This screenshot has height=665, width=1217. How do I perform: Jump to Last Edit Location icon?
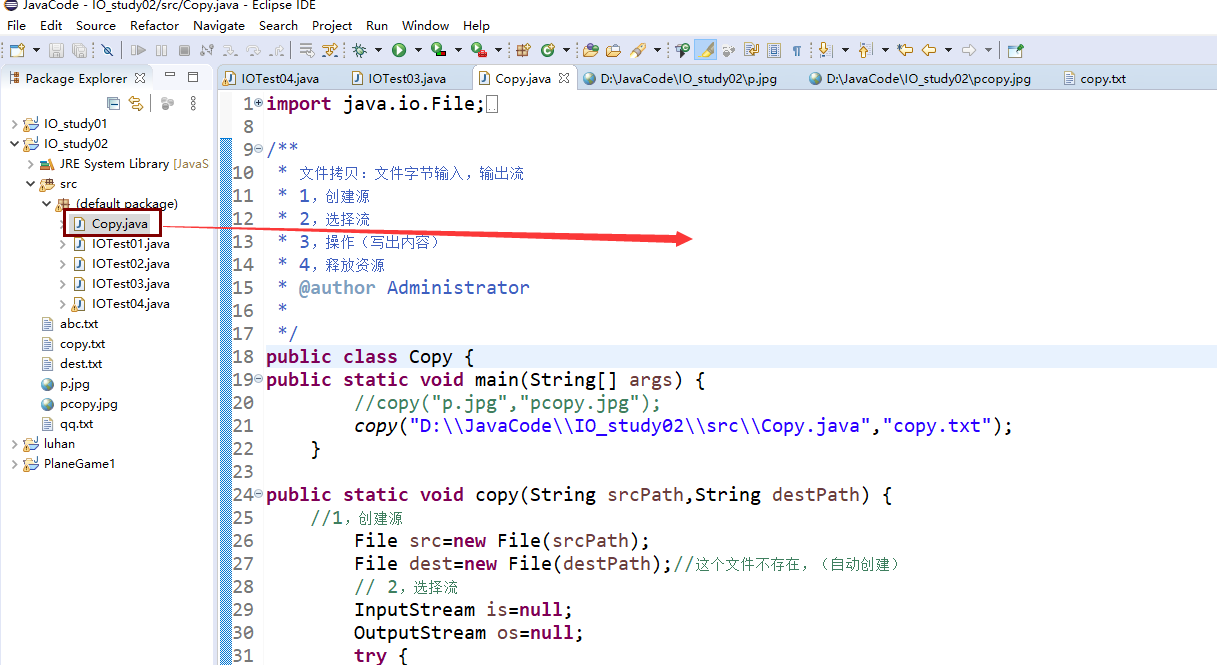(906, 50)
